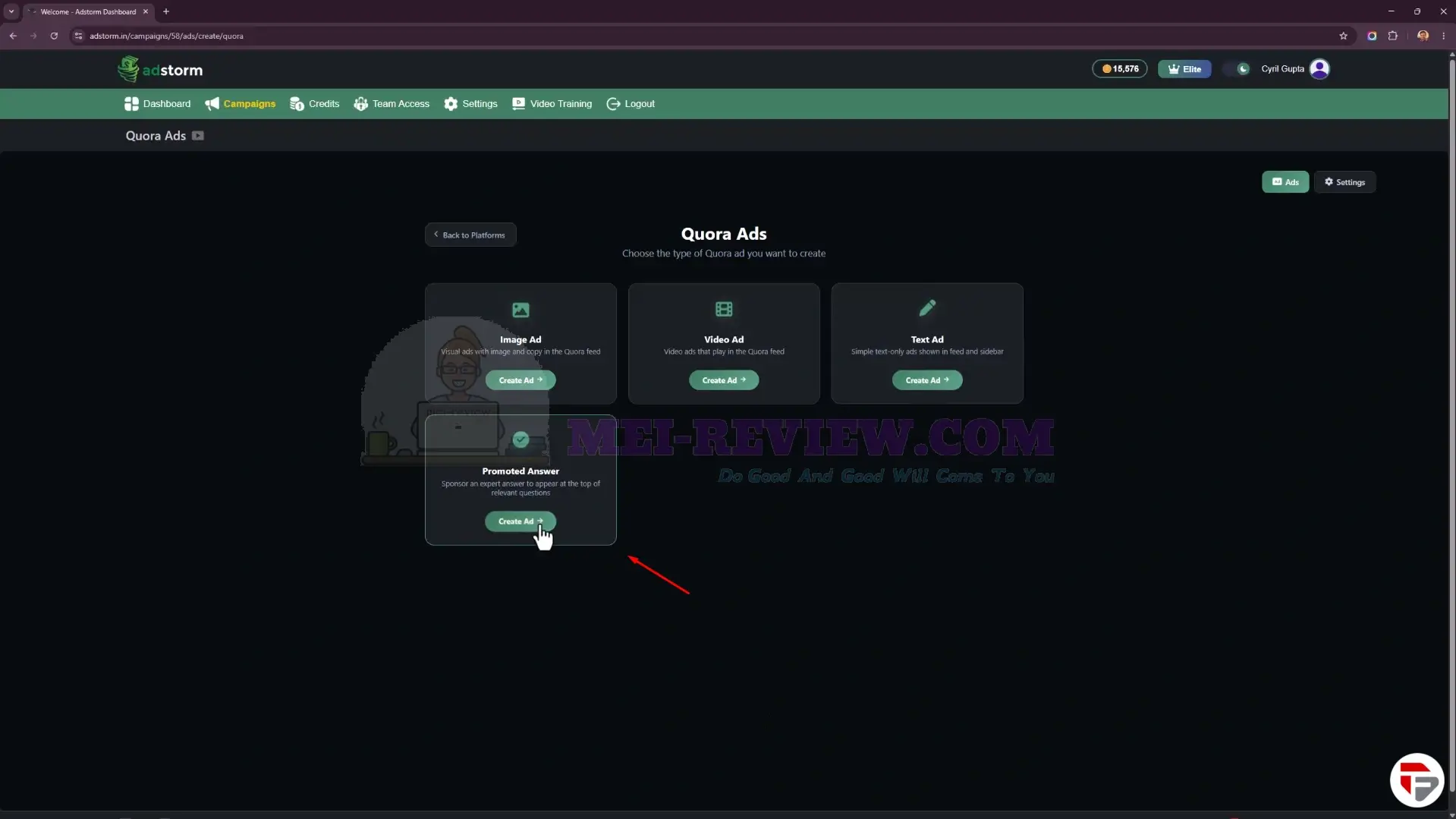
Task: Go Back to Platforms
Action: coord(470,235)
